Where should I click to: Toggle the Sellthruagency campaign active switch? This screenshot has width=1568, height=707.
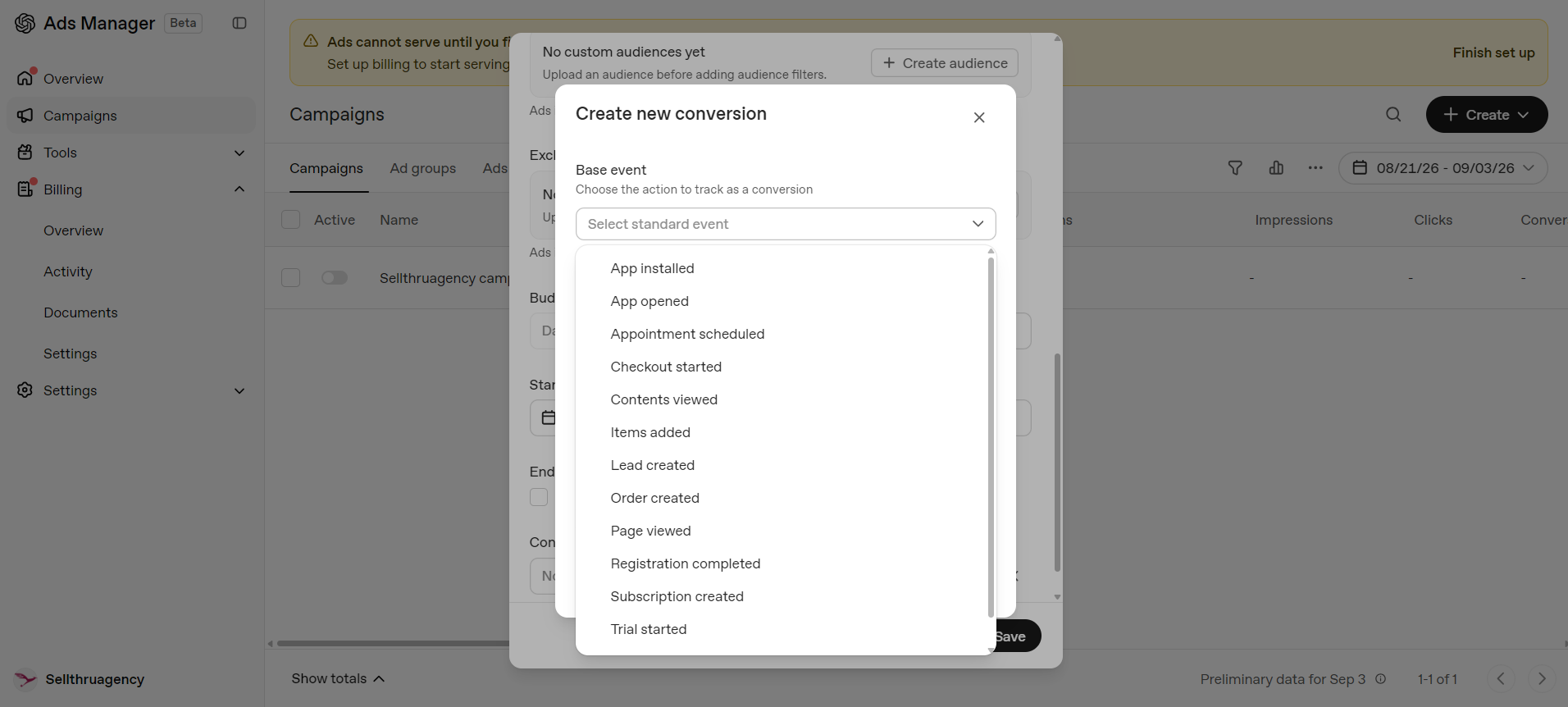point(335,278)
